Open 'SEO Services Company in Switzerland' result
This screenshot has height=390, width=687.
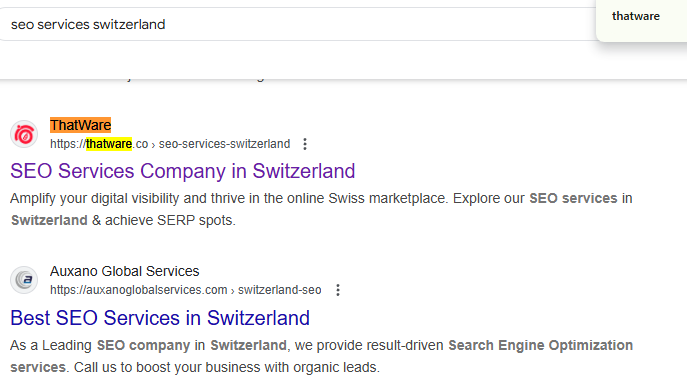(183, 171)
